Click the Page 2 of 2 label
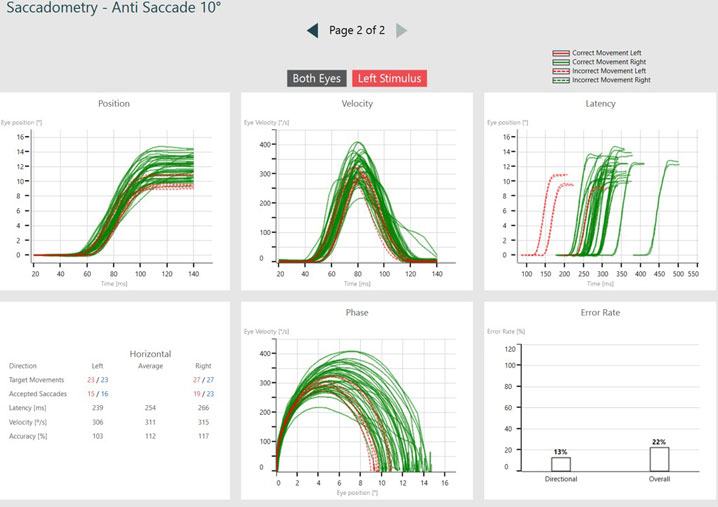 (357, 31)
